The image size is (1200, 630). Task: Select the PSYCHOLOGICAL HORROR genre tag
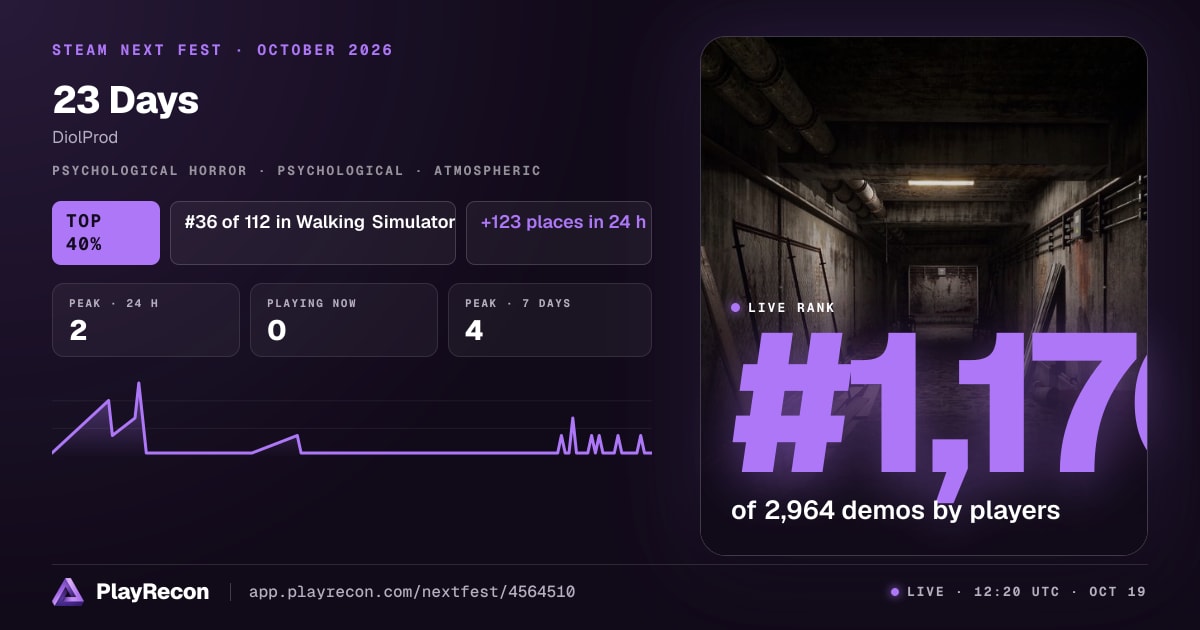pos(150,171)
